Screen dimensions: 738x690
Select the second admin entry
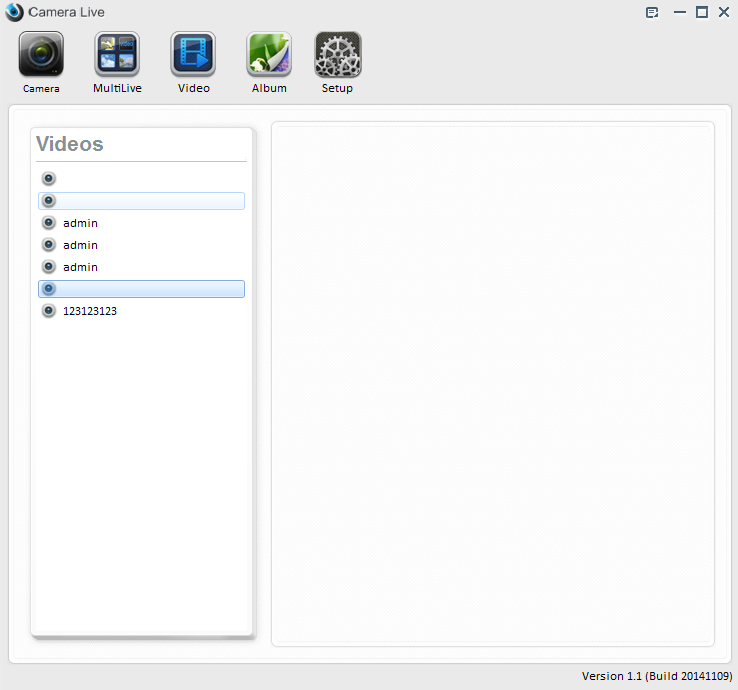coord(80,245)
